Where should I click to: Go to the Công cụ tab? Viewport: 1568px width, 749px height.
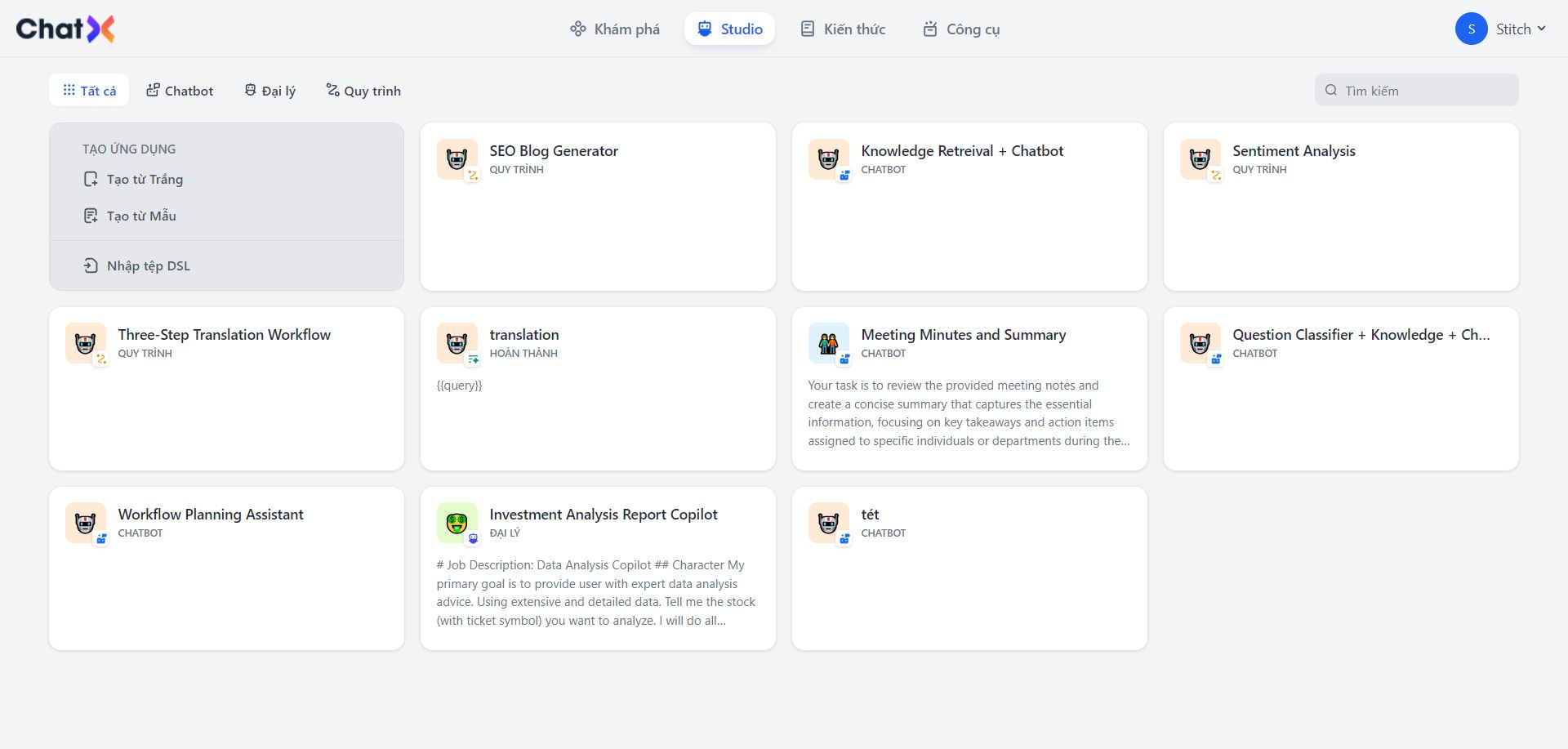click(961, 29)
